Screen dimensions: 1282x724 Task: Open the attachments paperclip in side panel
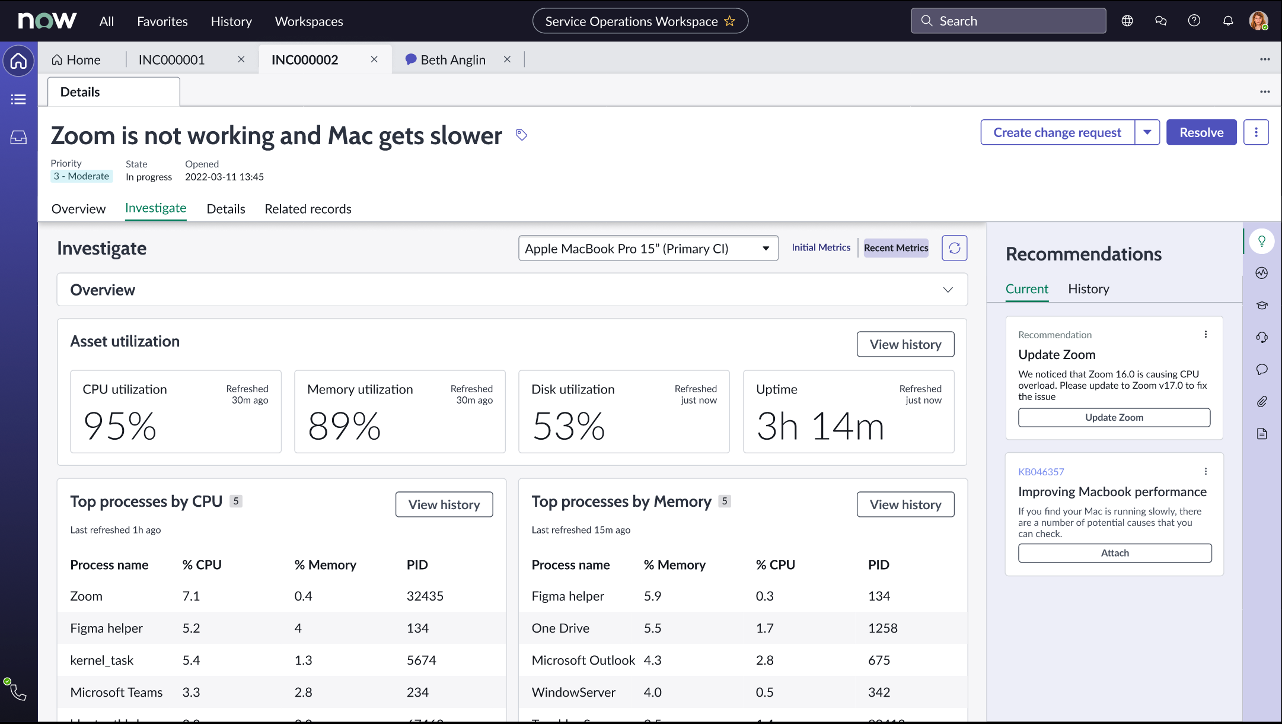(1262, 401)
